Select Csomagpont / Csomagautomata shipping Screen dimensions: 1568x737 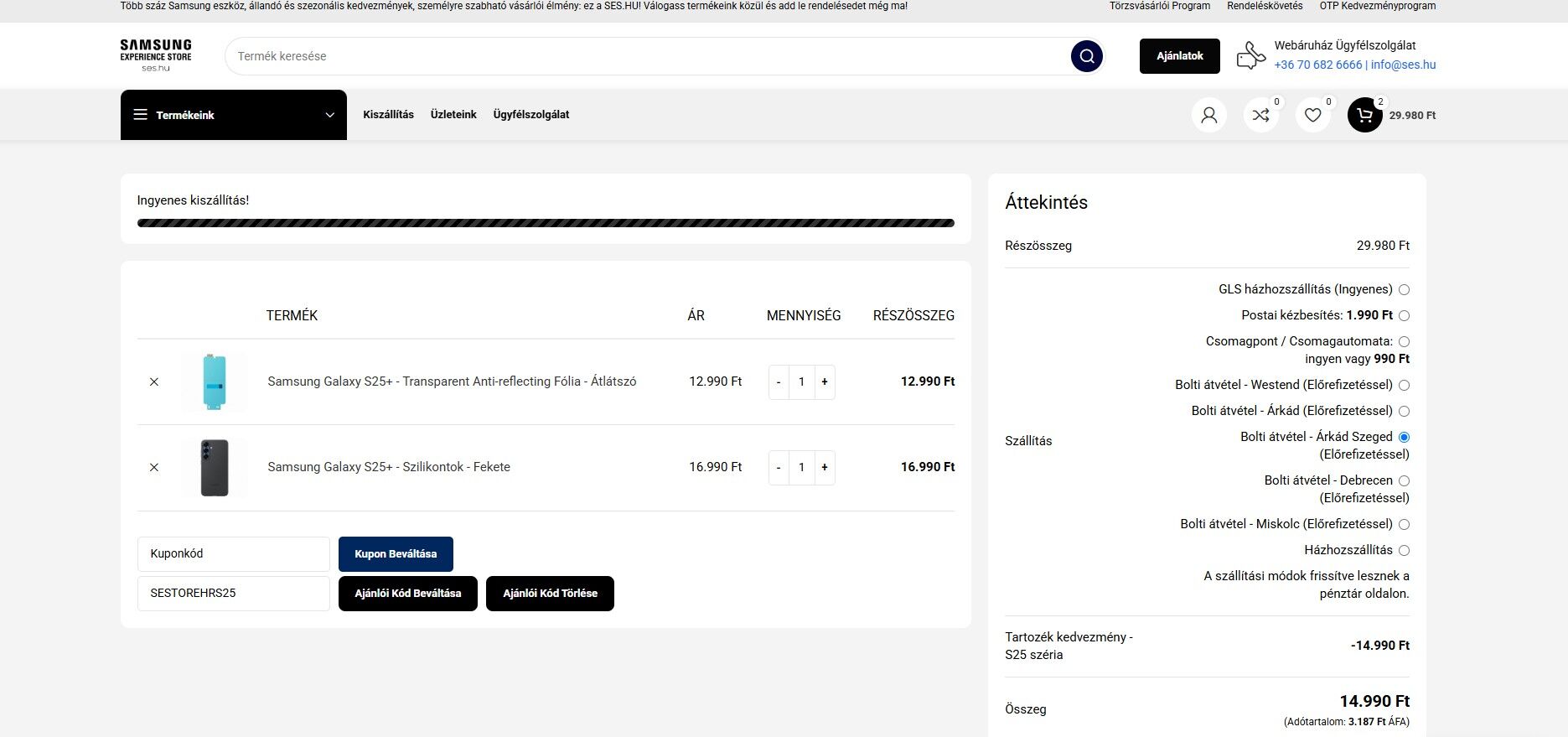coord(1404,341)
